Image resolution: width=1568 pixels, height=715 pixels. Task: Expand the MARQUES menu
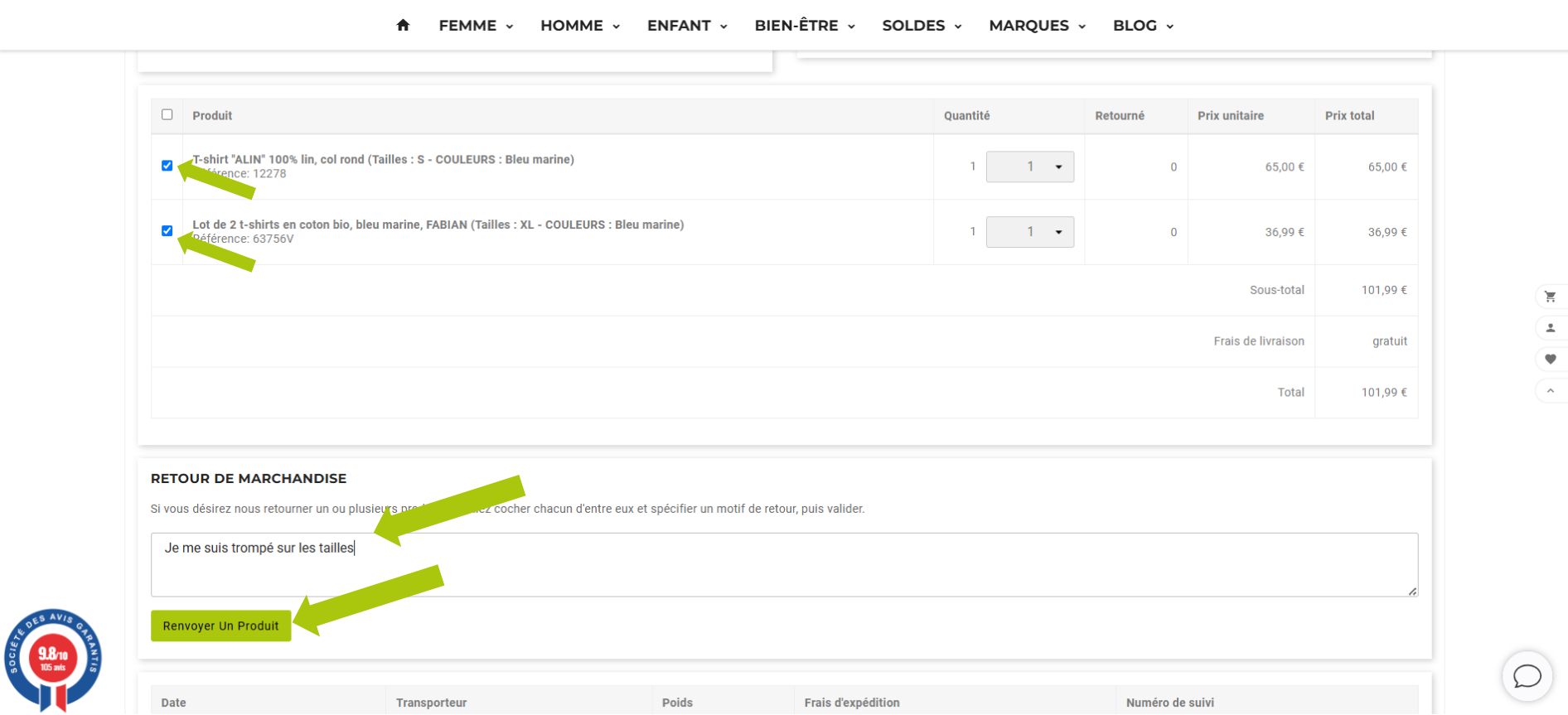(x=1037, y=26)
